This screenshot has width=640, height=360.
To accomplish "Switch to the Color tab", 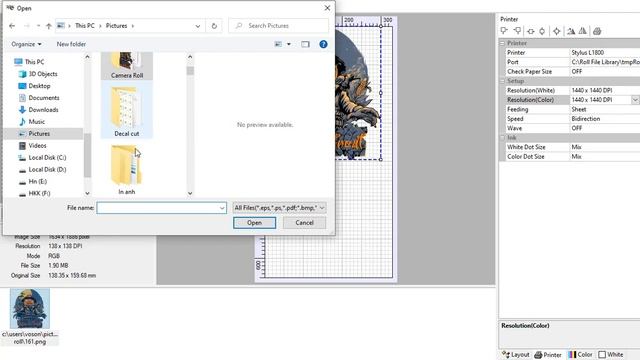I will pyautogui.click(x=580, y=355).
